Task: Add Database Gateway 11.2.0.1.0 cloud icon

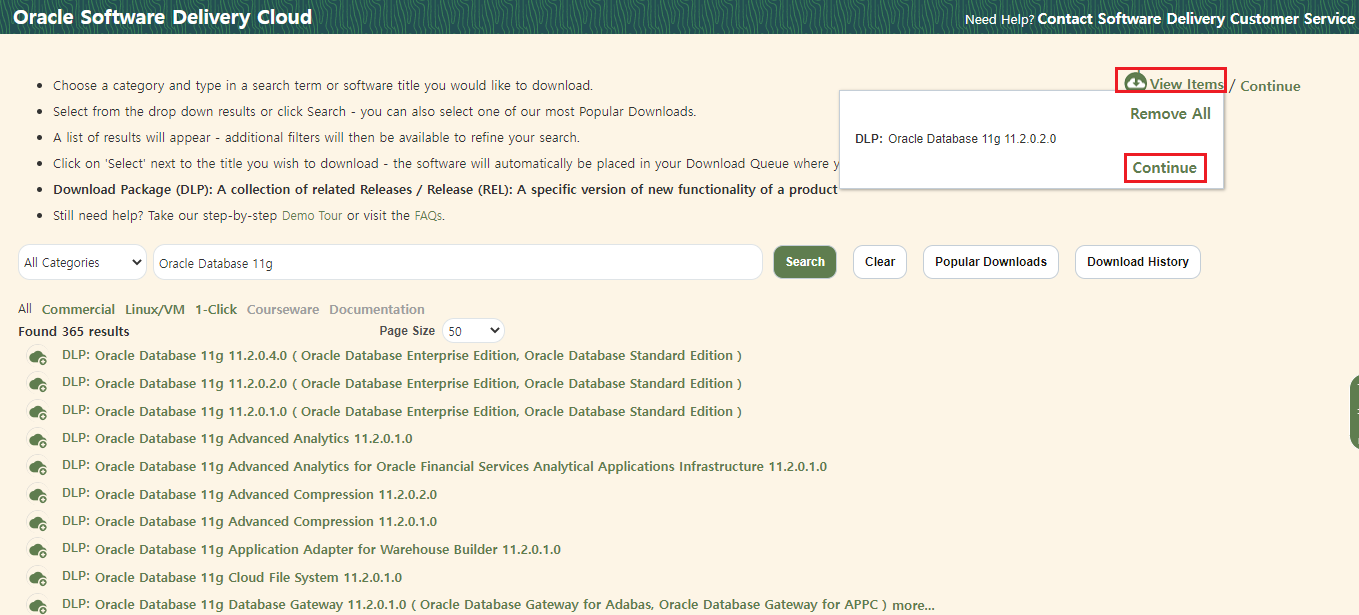Action: click(x=38, y=606)
